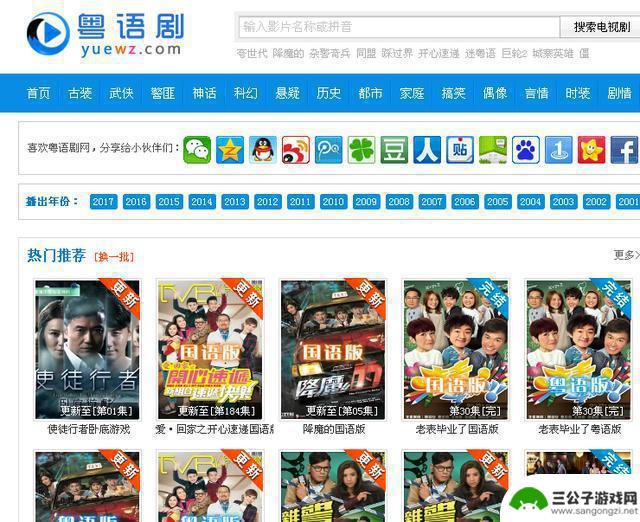Open the 武侠 category
640x522 pixels.
click(121, 93)
